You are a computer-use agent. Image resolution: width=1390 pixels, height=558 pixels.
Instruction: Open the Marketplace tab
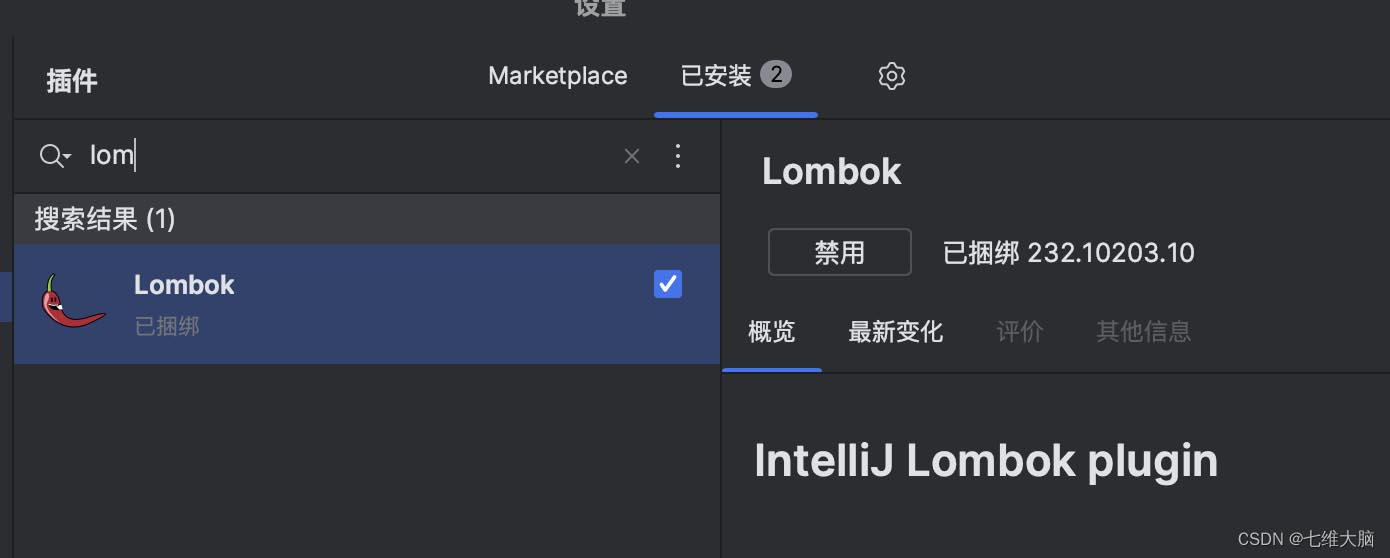tap(557, 76)
